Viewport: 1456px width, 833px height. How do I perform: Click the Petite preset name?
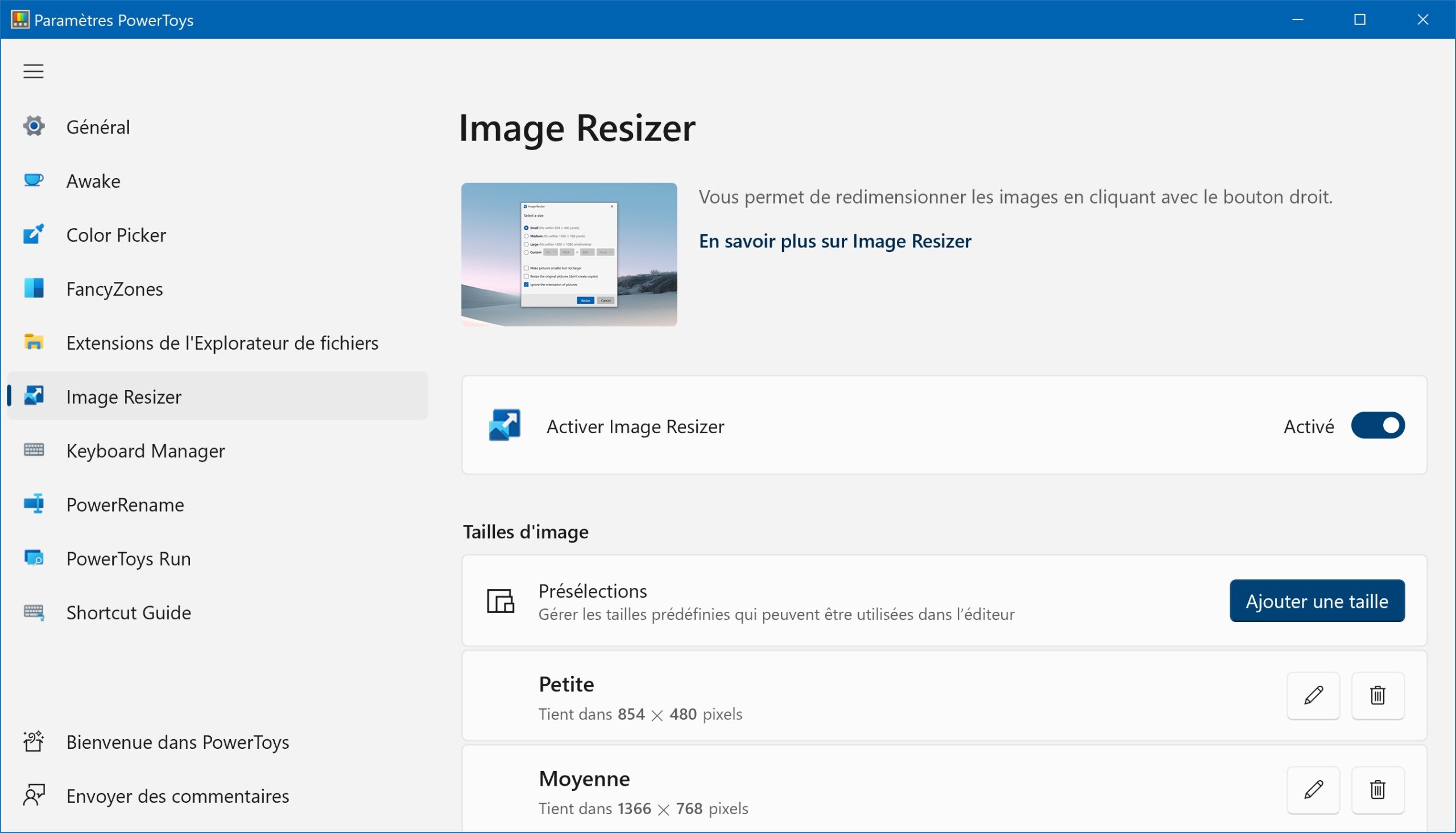point(566,683)
